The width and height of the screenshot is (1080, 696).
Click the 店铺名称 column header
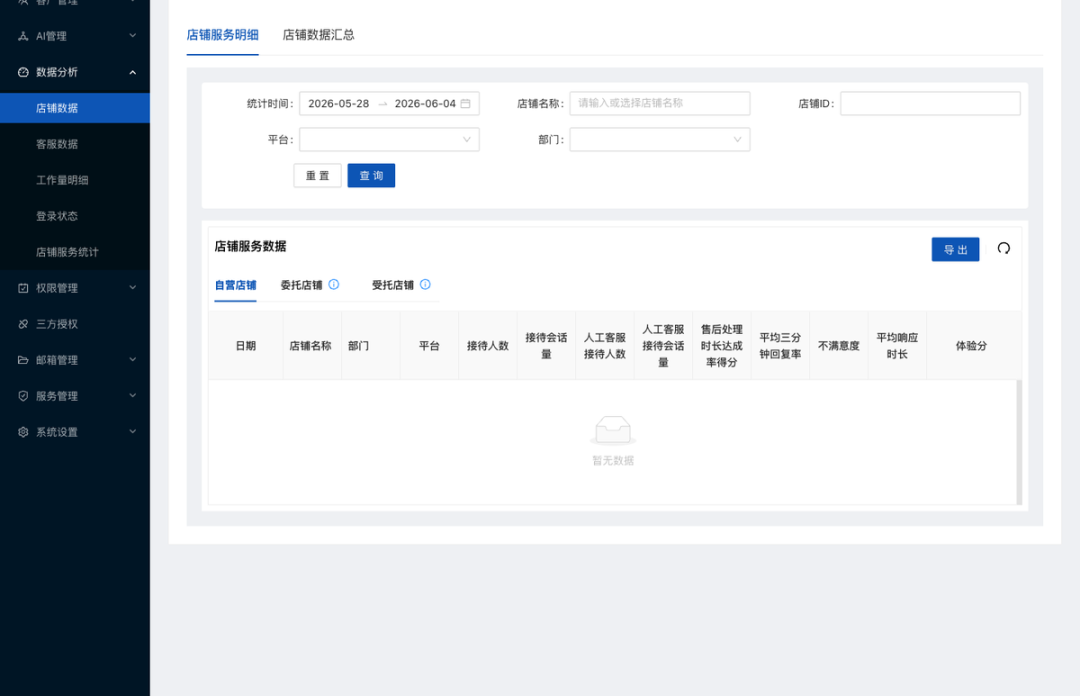310,346
